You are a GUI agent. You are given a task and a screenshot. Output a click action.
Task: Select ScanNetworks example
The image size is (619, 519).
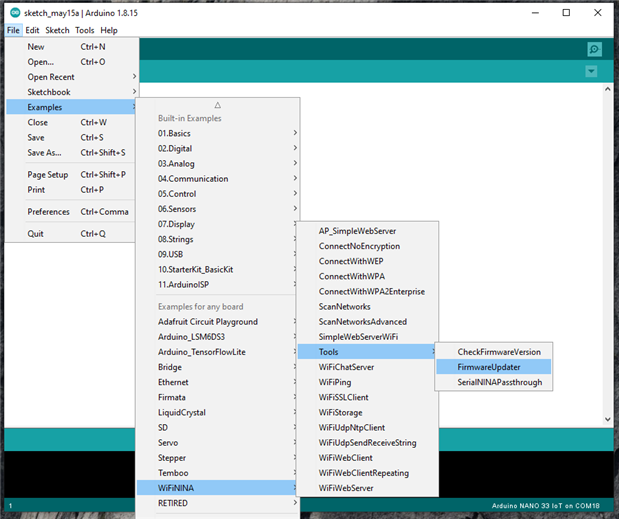tap(344, 306)
